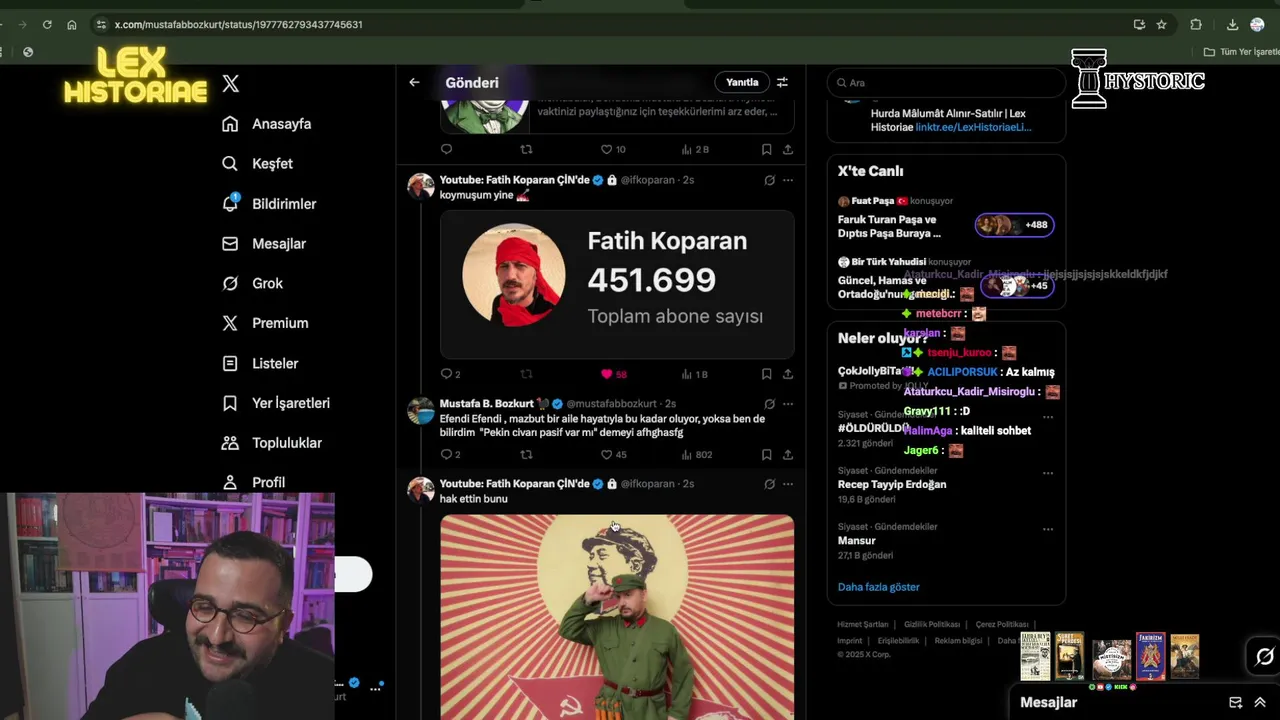Open Mustafa B. Bozkurt's profile name link
1280x720 pixels.
tap(487, 404)
